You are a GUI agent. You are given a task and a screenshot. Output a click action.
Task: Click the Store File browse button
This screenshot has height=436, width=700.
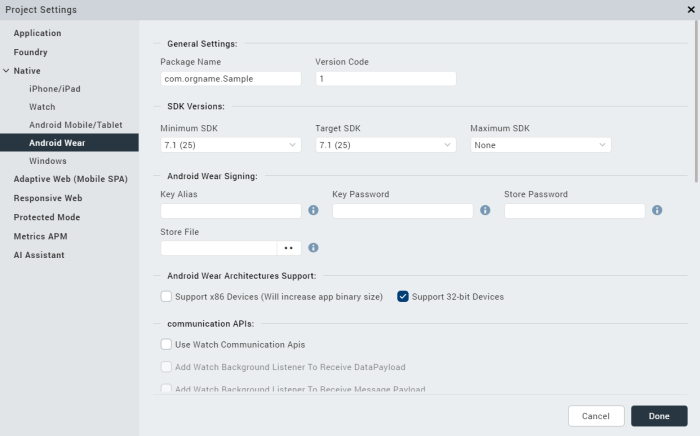288,248
